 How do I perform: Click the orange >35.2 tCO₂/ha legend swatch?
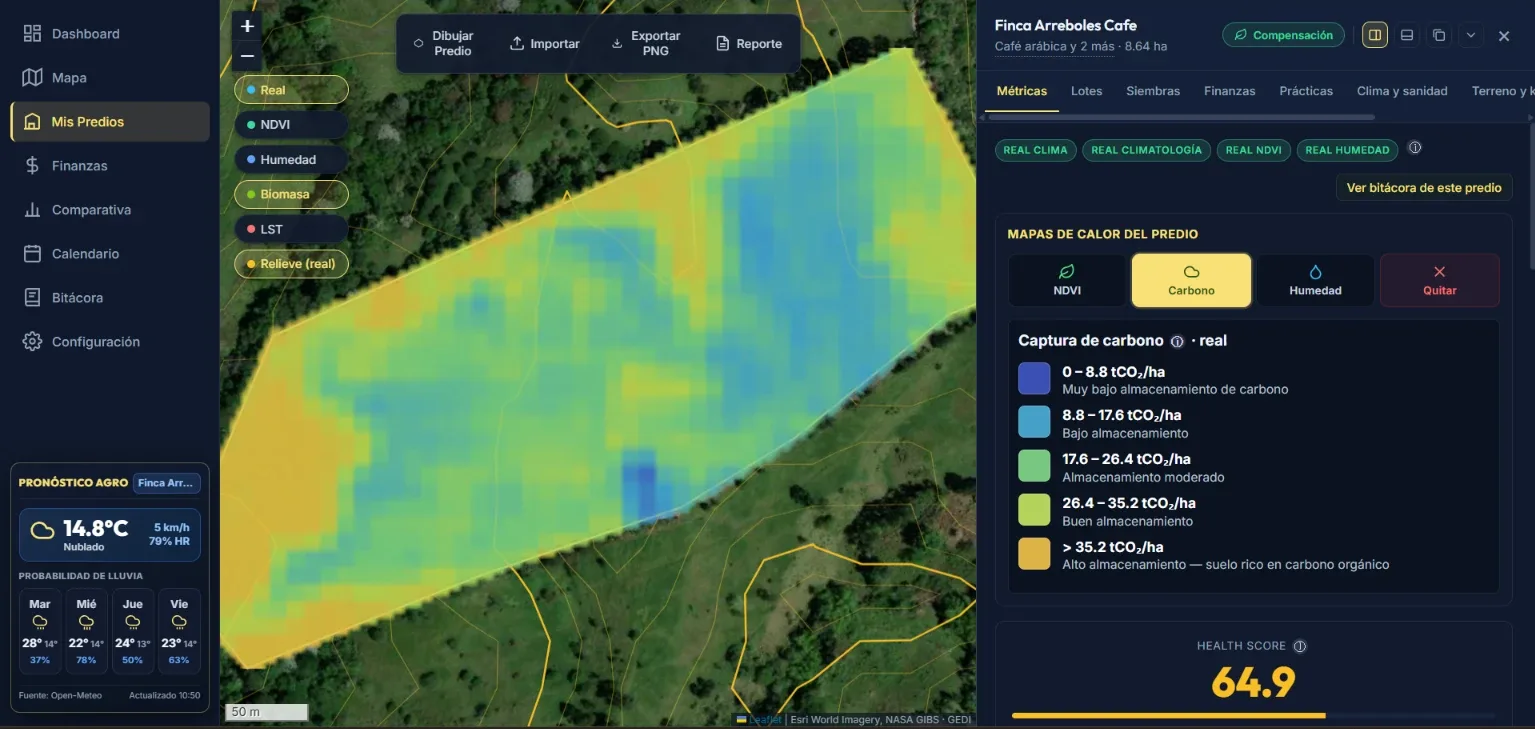[1034, 554]
